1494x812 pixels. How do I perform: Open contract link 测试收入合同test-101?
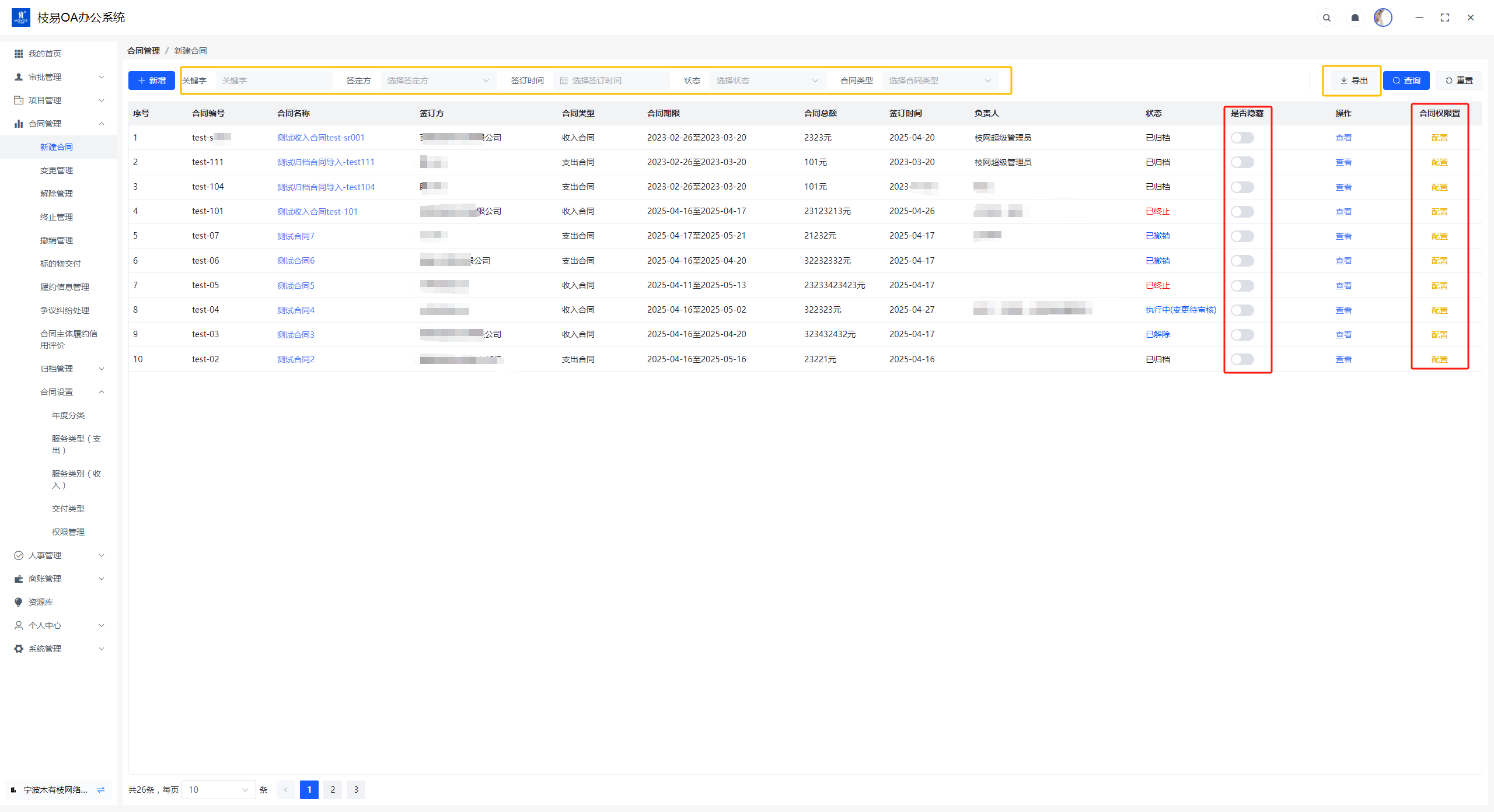point(317,212)
